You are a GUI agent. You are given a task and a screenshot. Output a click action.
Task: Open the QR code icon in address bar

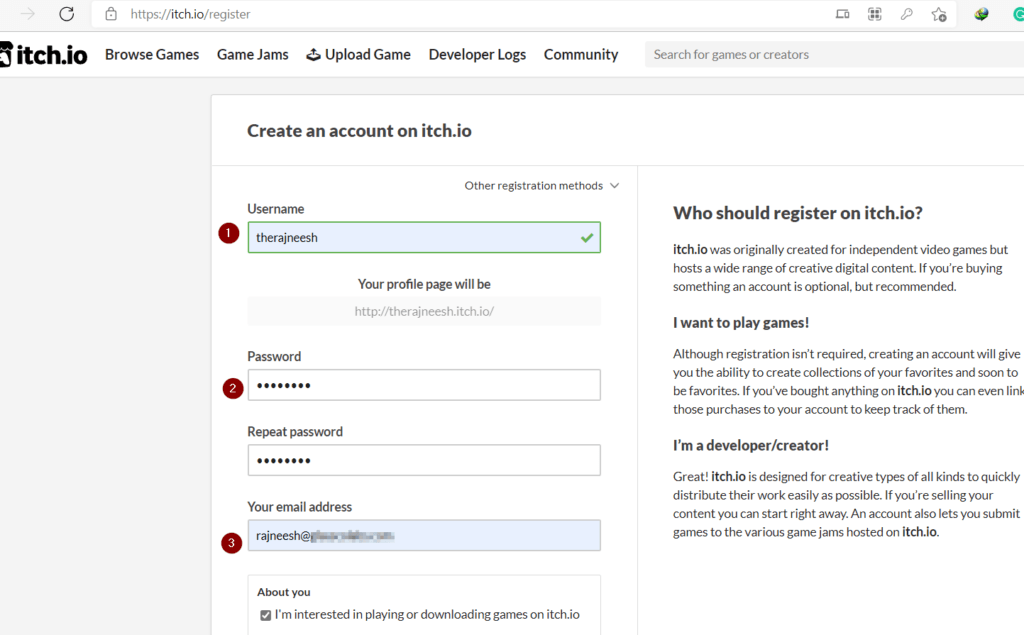click(874, 14)
